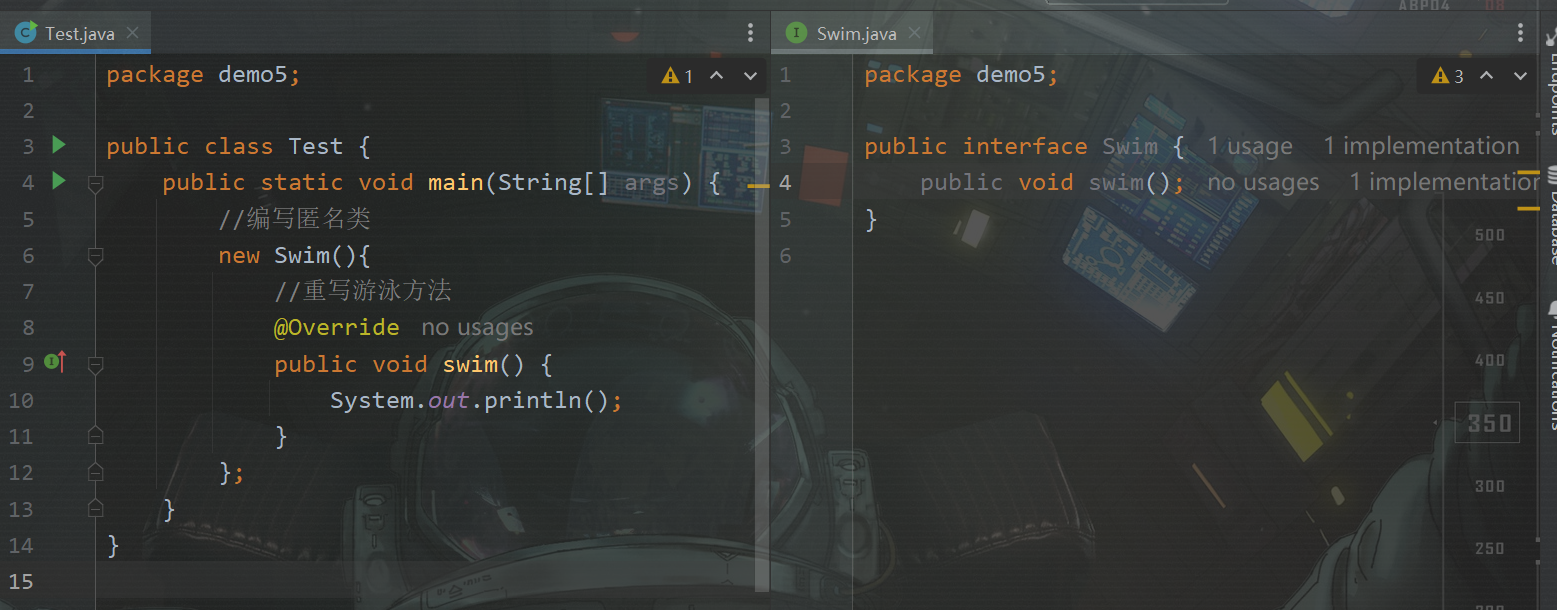Click line number 6 in Swim.java gutter

(x=785, y=255)
